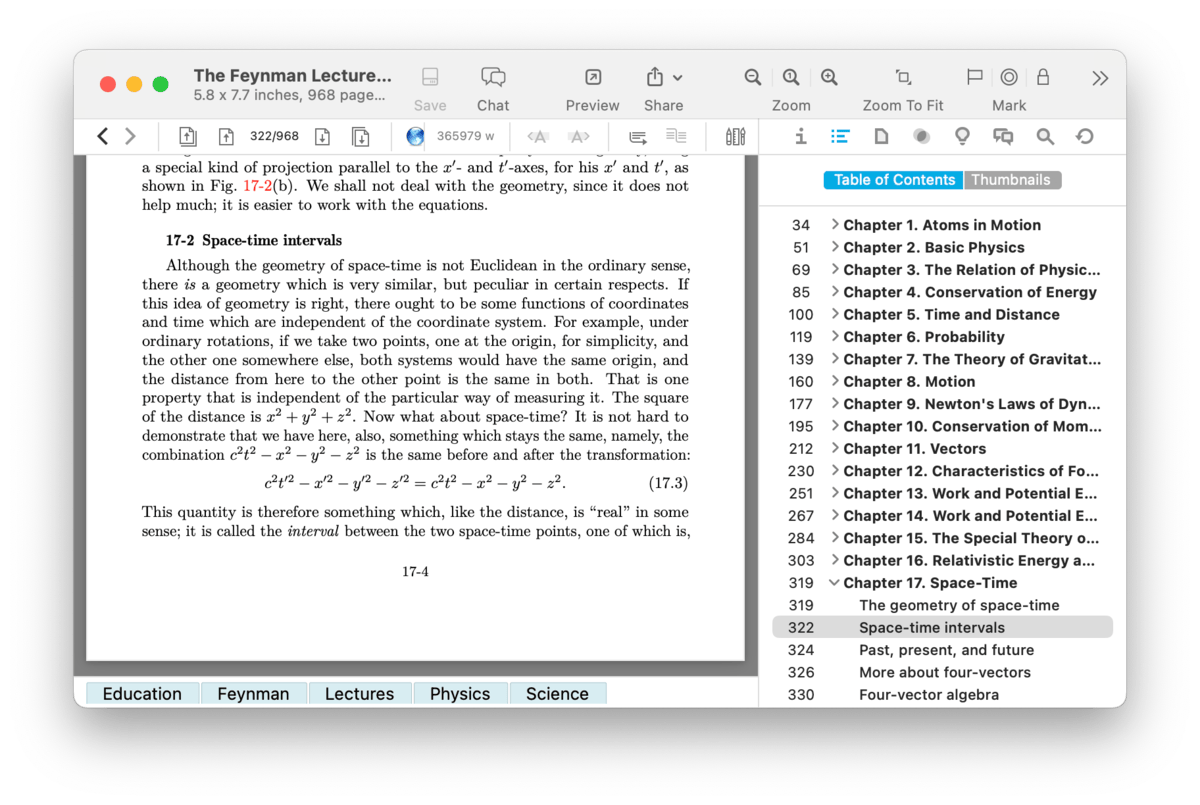
Task: Toggle the circle mark icon
Action: (1009, 78)
